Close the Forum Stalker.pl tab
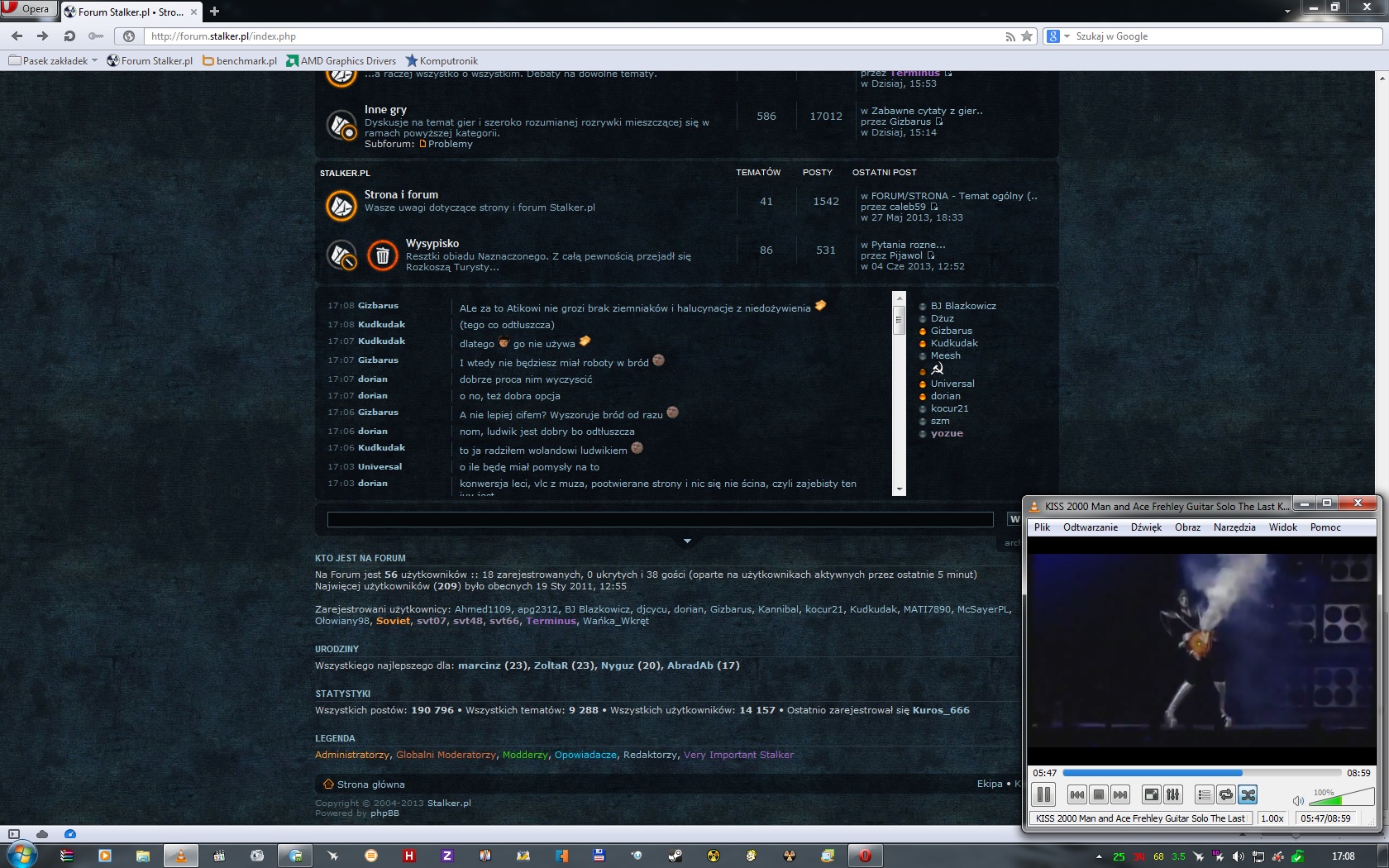The height and width of the screenshot is (868, 1389). pyautogui.click(x=193, y=12)
